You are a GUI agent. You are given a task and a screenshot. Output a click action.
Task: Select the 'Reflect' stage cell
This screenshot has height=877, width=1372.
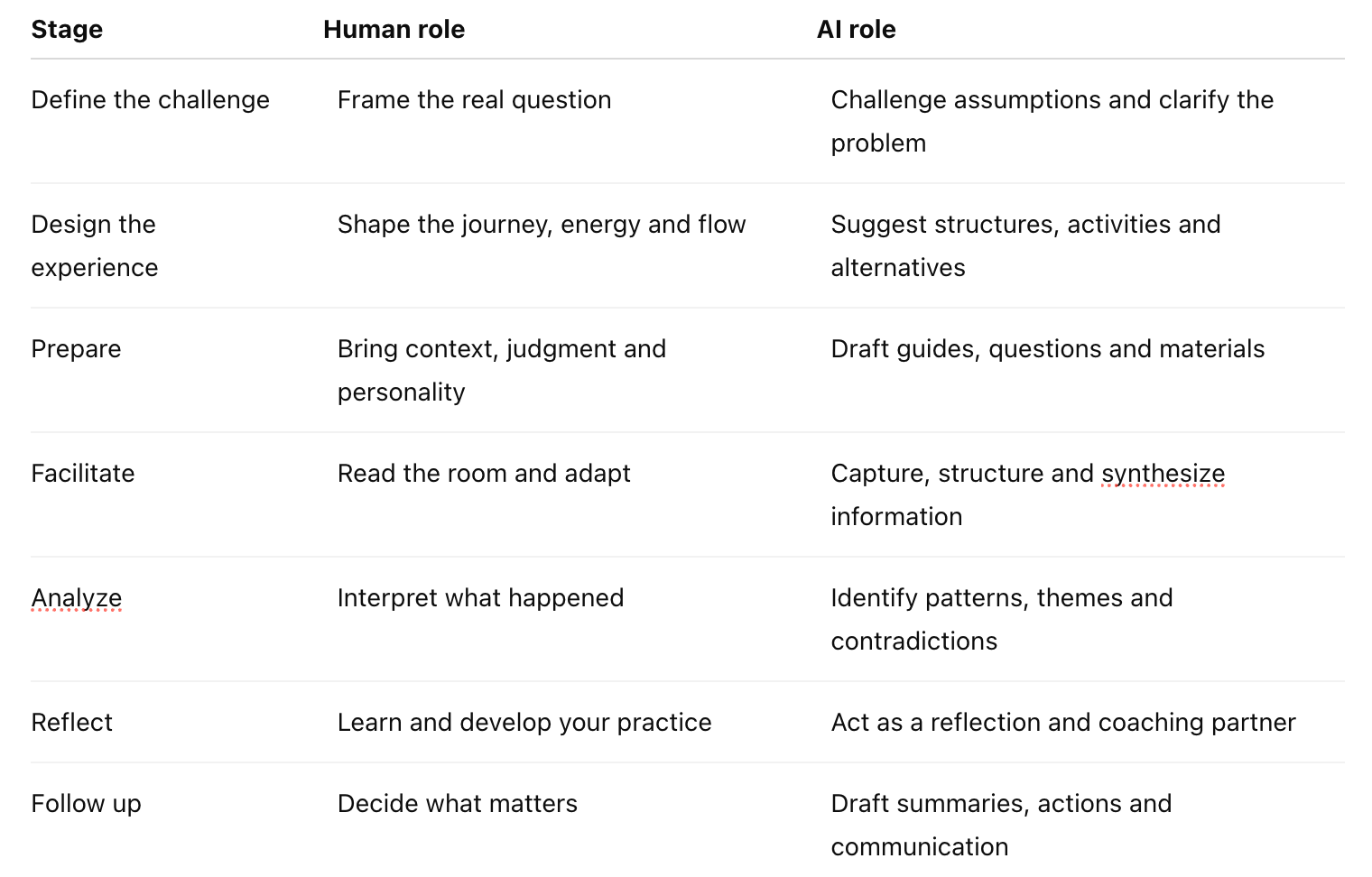71,722
